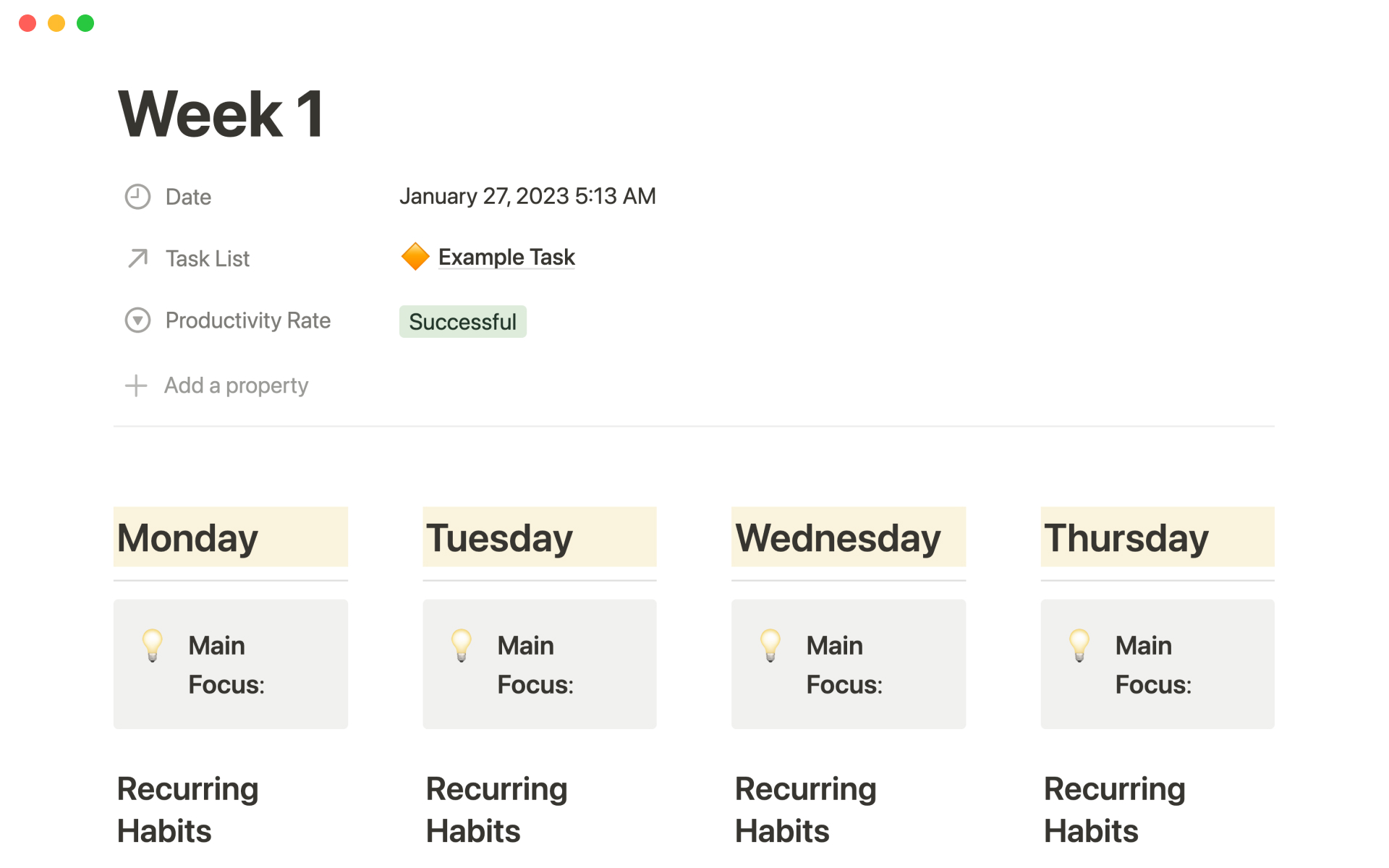The height and width of the screenshot is (868, 1389).
Task: Click the Thursday highlighted heading
Action: click(1126, 538)
